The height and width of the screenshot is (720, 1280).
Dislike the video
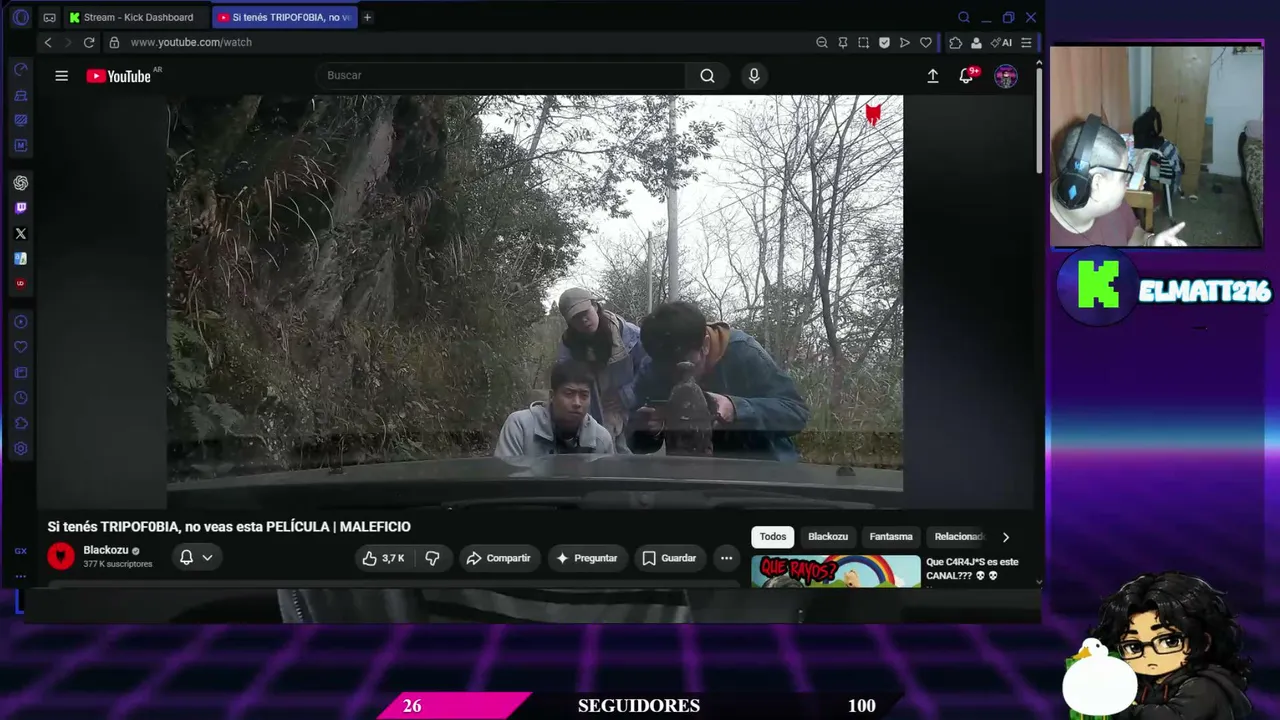(432, 558)
